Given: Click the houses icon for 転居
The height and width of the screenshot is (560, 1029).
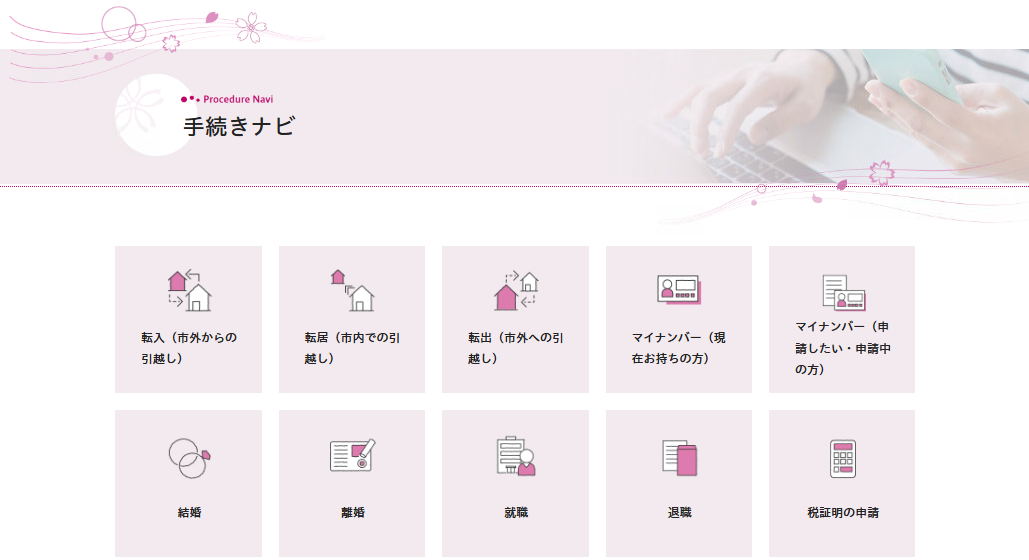Looking at the screenshot, I should pos(352,290).
